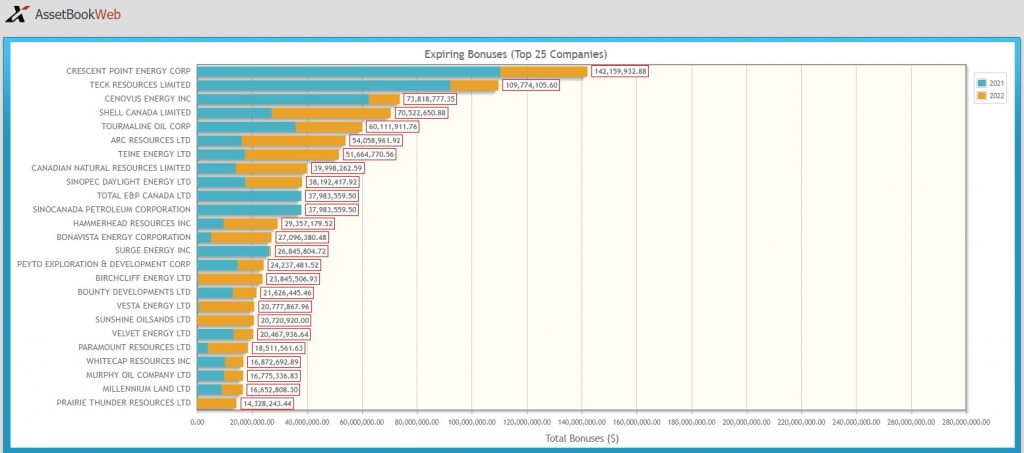Select the SHELL CANADA LIMITED axis label

[x=145, y=112]
